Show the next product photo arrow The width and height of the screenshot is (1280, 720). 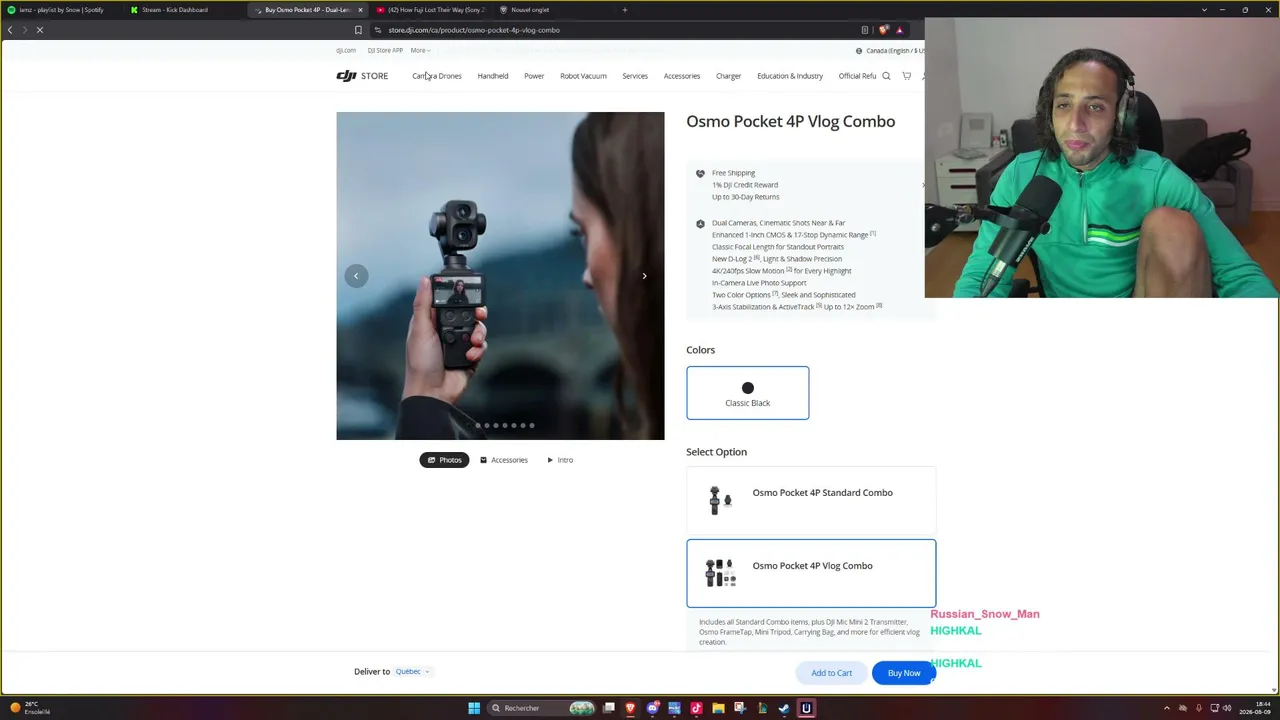click(x=644, y=276)
